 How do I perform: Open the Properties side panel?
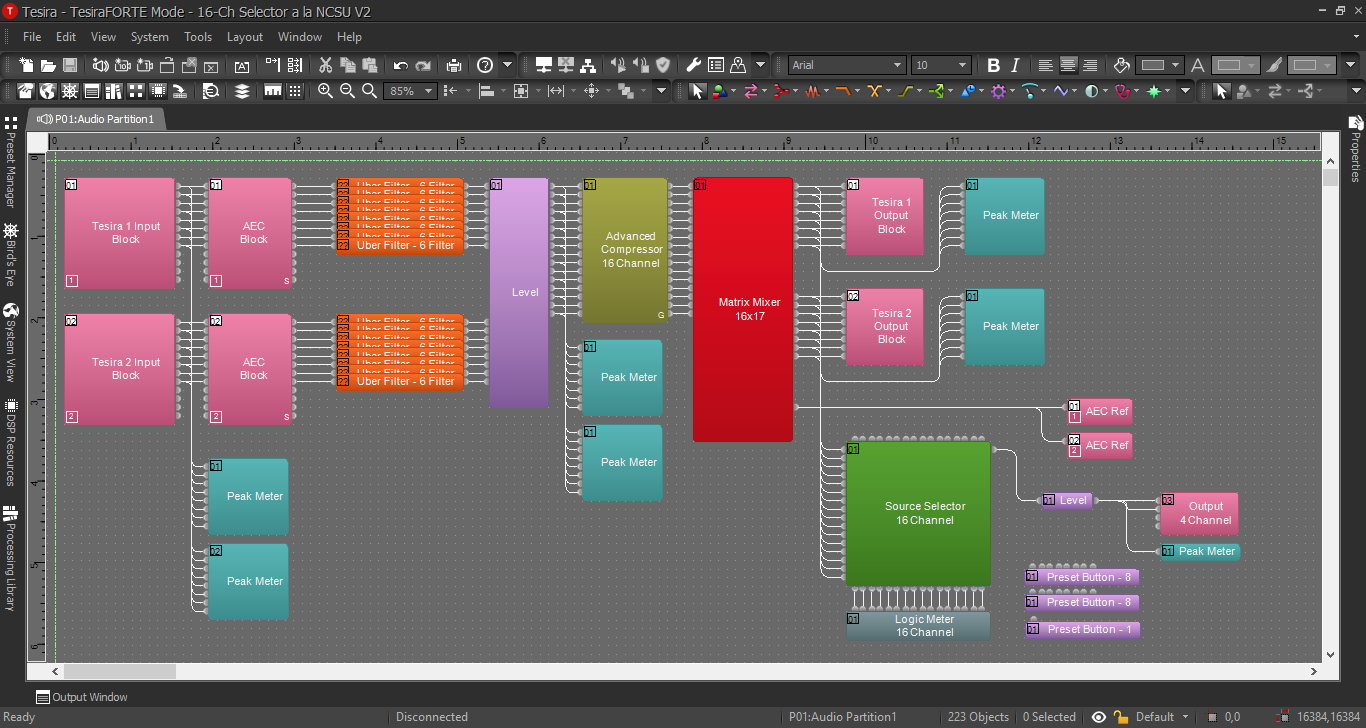pos(1356,150)
